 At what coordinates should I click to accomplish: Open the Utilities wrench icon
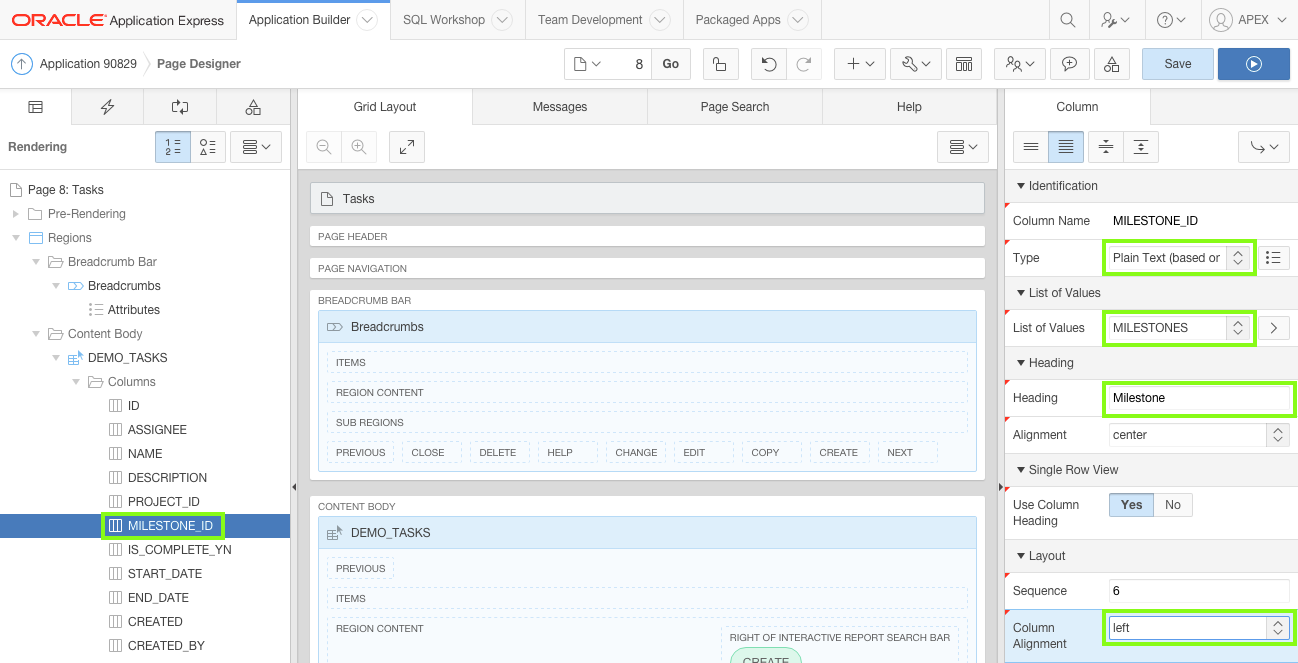(x=910, y=63)
